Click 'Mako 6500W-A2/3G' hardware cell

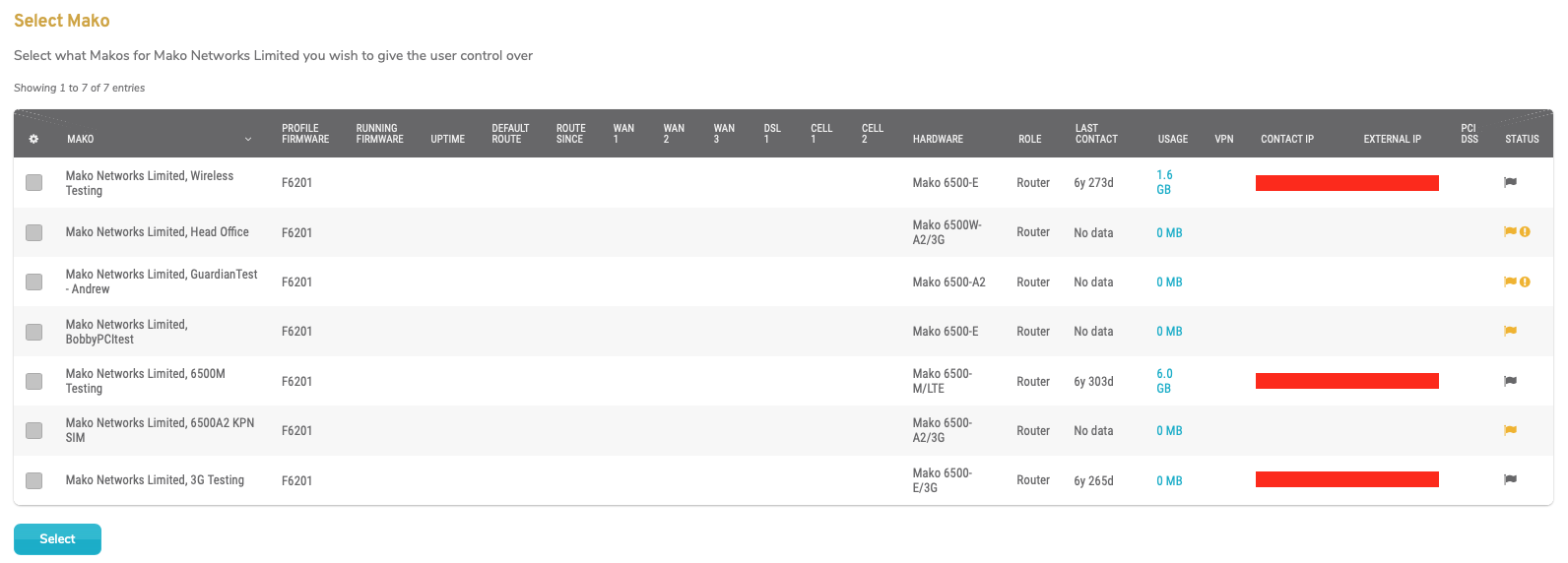(x=947, y=232)
